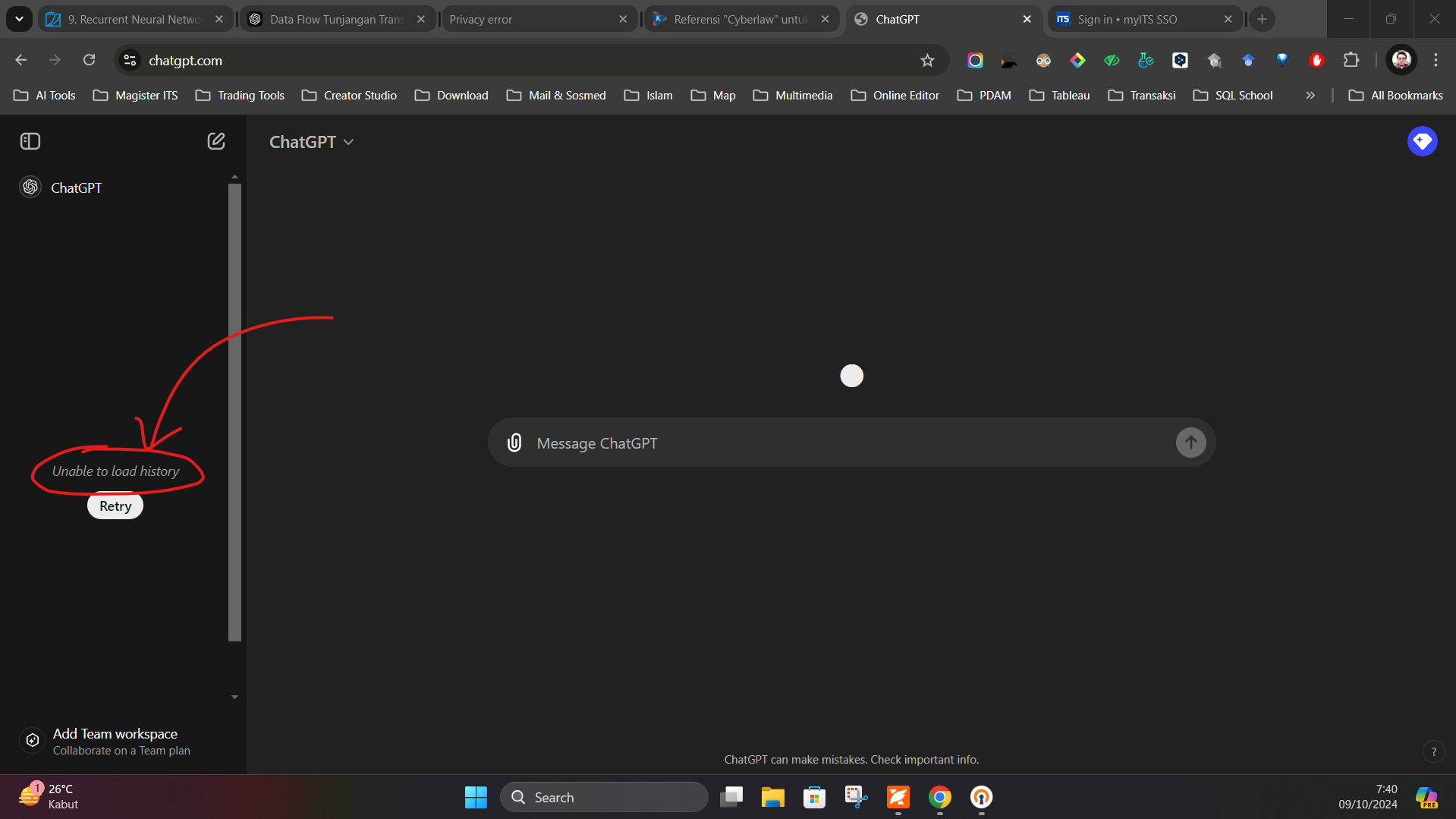Open Snipping Tool from the taskbar
Viewport: 1456px width, 819px height.
coord(856,797)
